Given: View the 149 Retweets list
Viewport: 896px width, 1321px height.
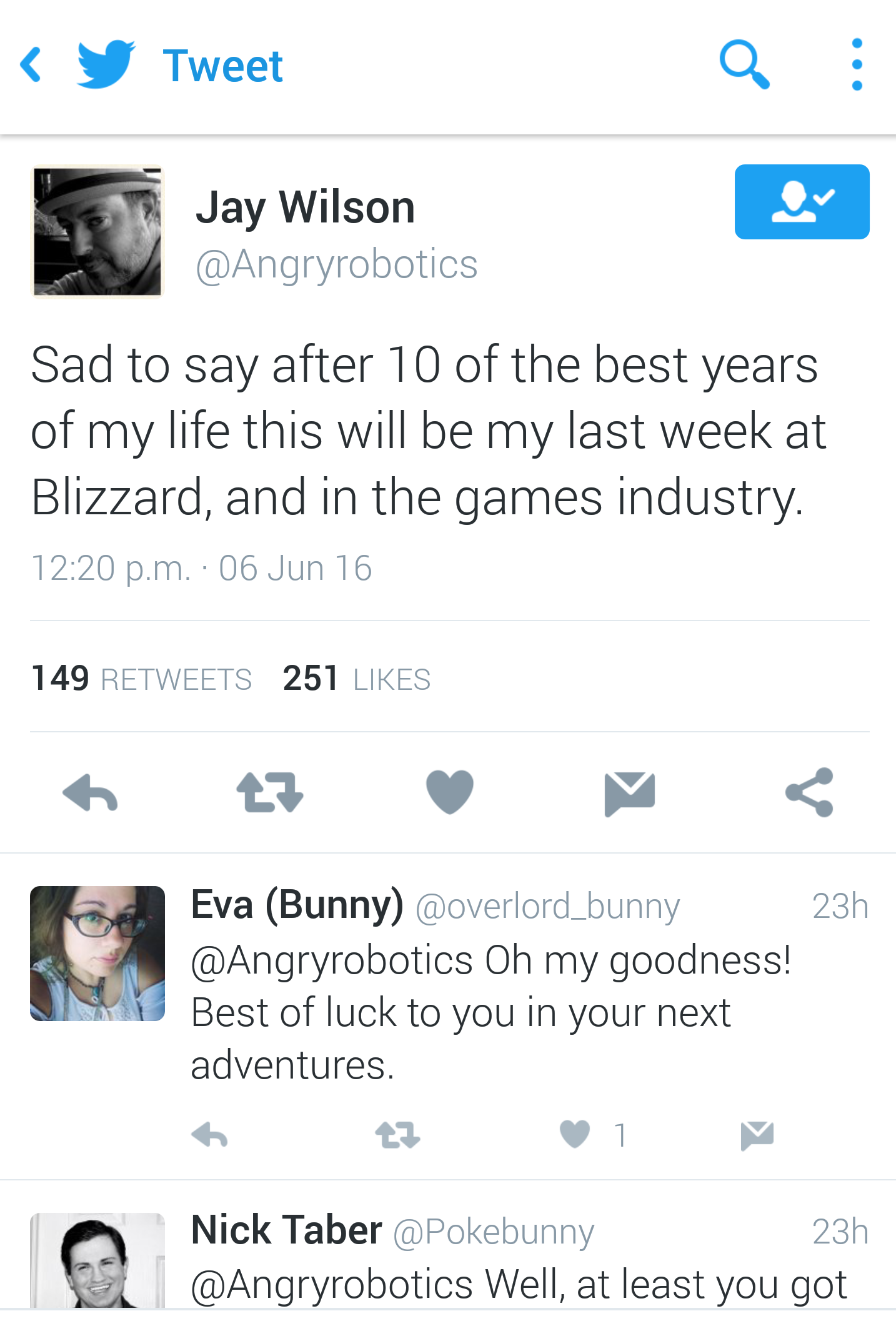Looking at the screenshot, I should [141, 679].
